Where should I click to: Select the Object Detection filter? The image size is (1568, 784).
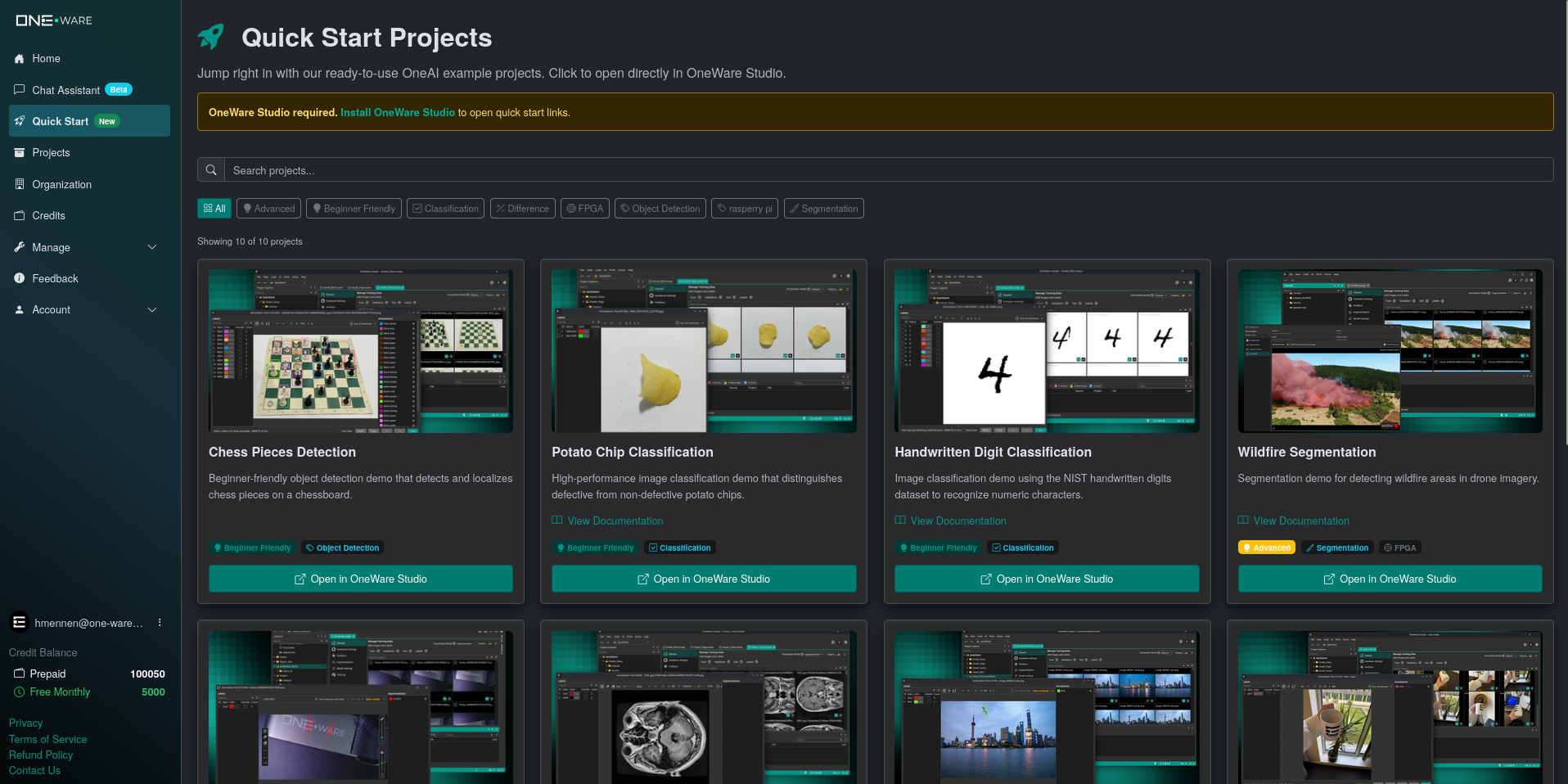point(660,209)
